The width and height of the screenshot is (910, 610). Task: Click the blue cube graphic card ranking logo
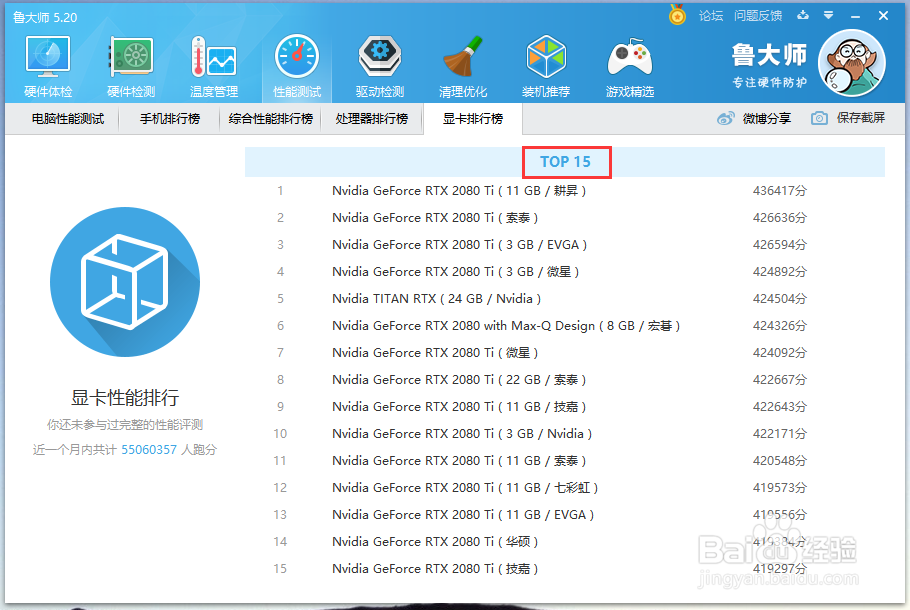tap(125, 282)
